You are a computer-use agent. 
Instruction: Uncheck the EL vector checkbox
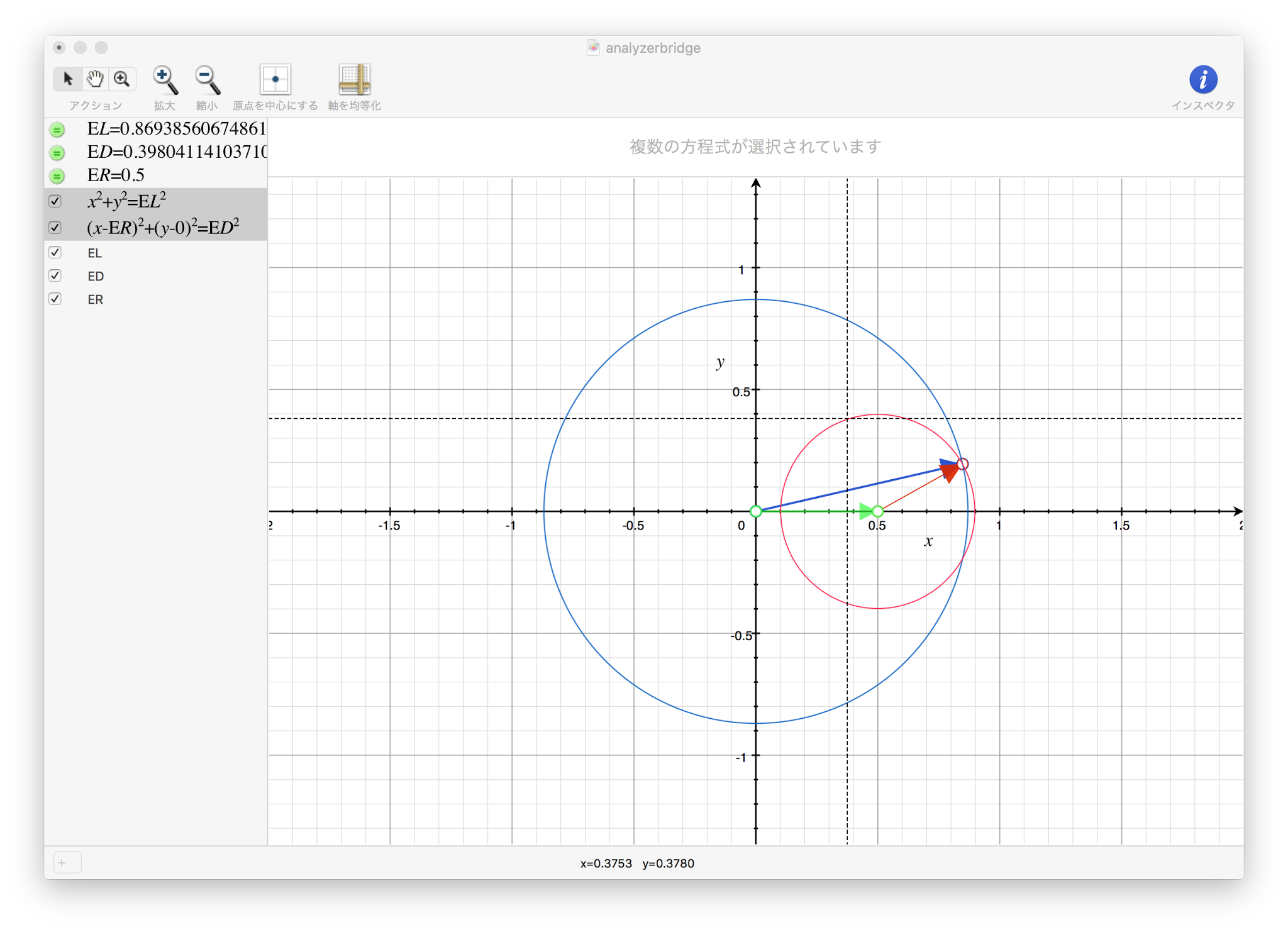click(x=55, y=252)
